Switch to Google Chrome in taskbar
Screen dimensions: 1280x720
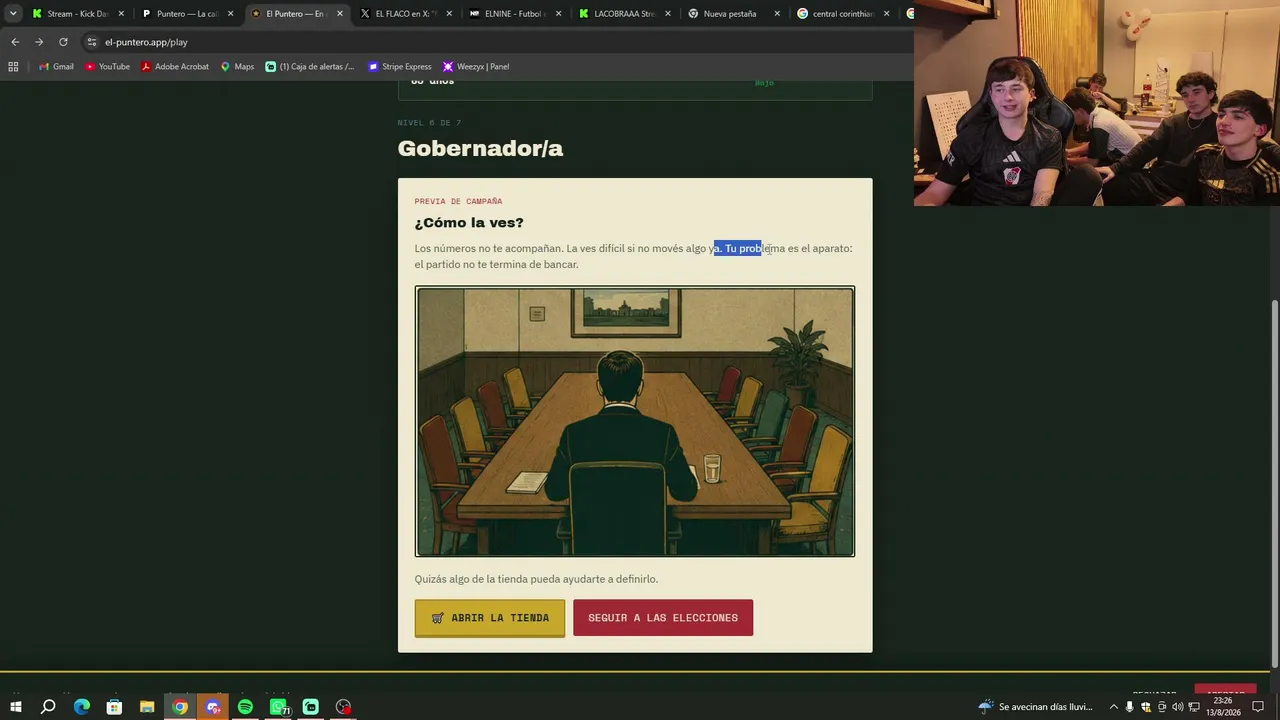pos(180,707)
